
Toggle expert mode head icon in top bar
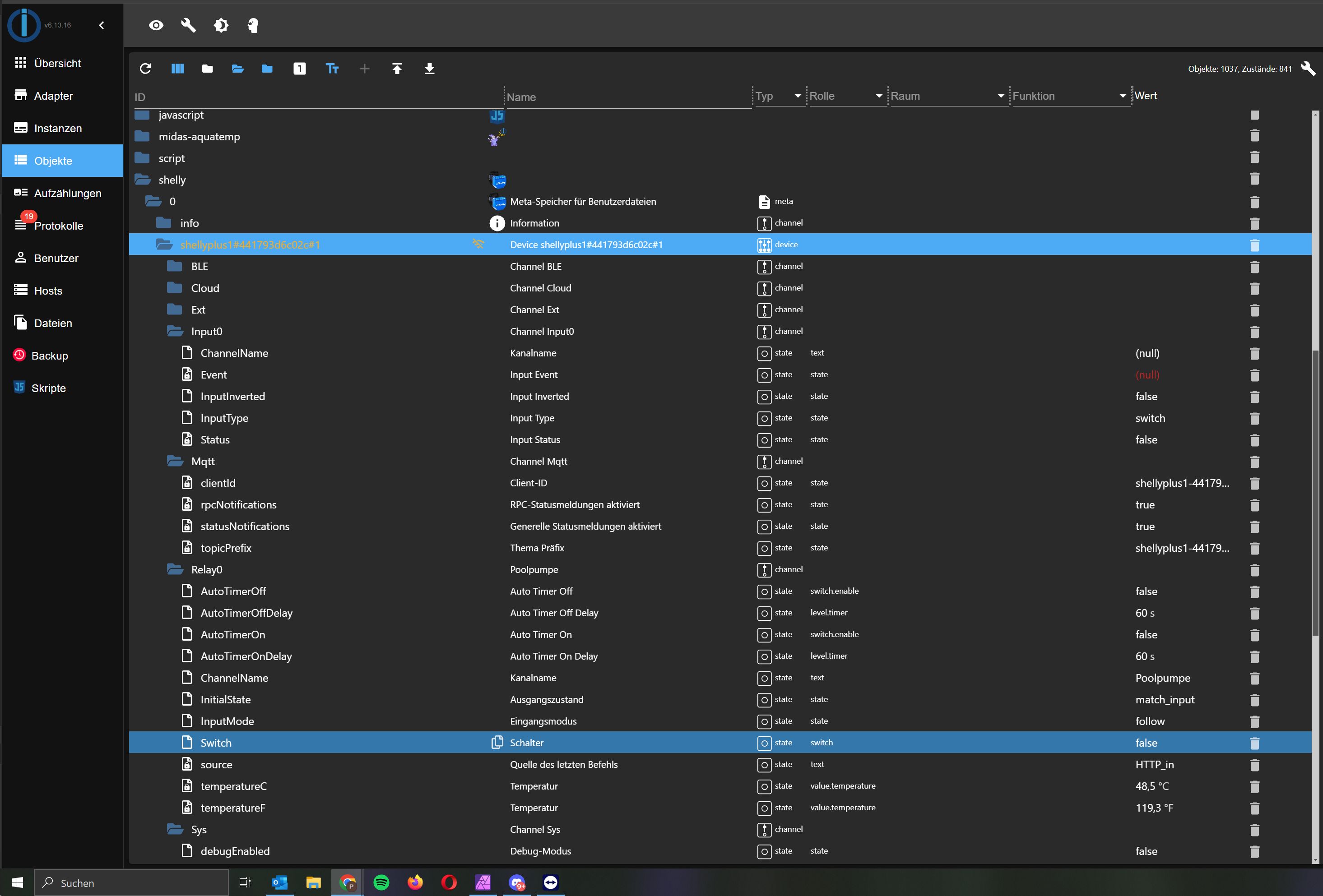tap(253, 26)
